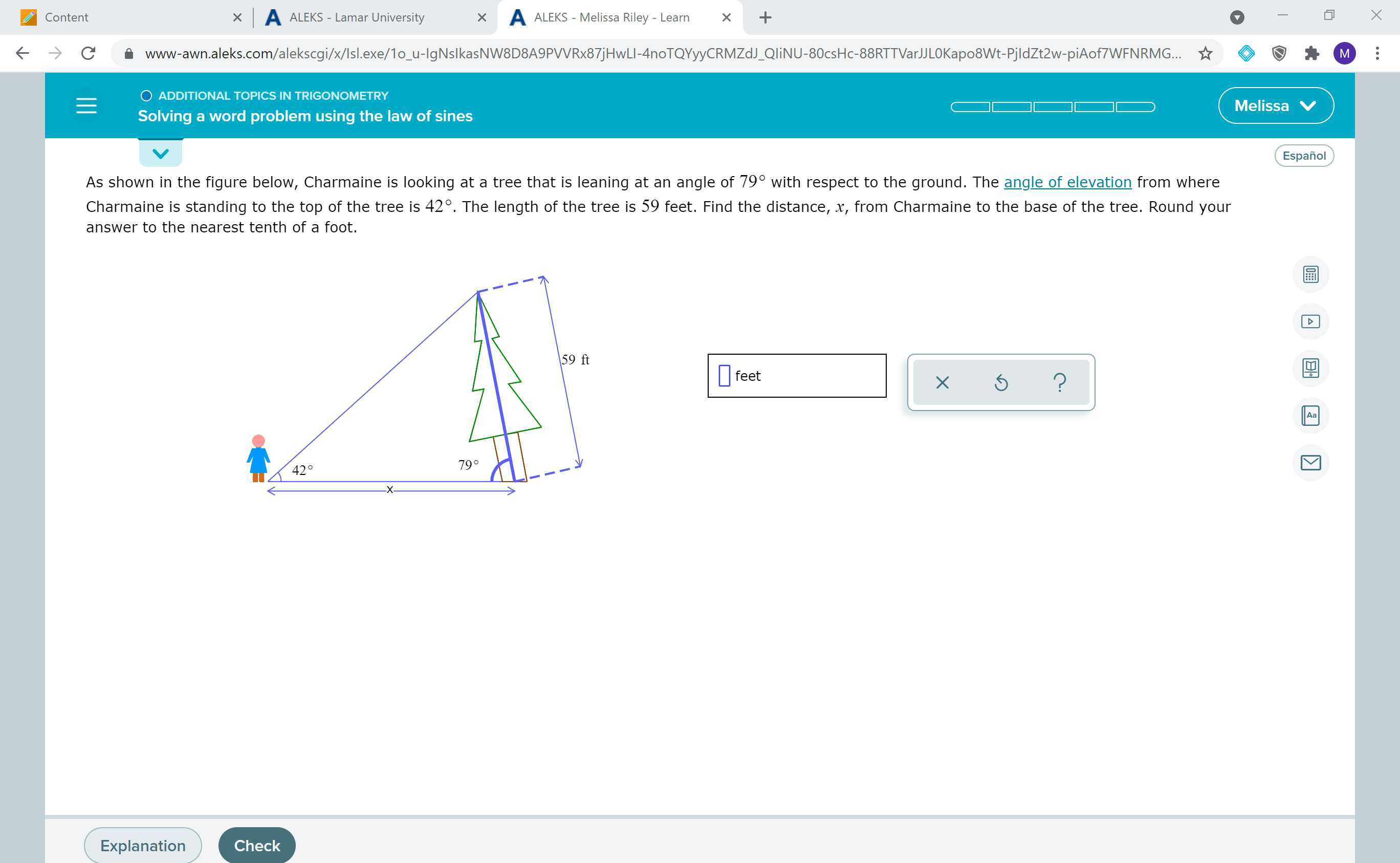Viewport: 1400px width, 863px height.
Task: Click the Additional Topics in Trigonometry label
Action: (273, 95)
